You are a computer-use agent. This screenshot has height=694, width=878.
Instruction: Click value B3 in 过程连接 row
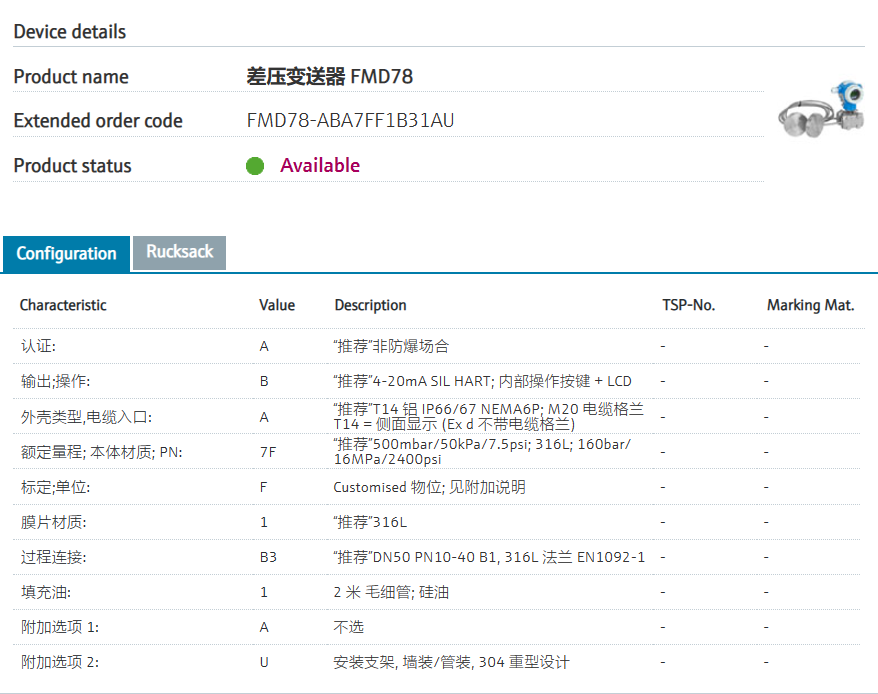pos(268,557)
